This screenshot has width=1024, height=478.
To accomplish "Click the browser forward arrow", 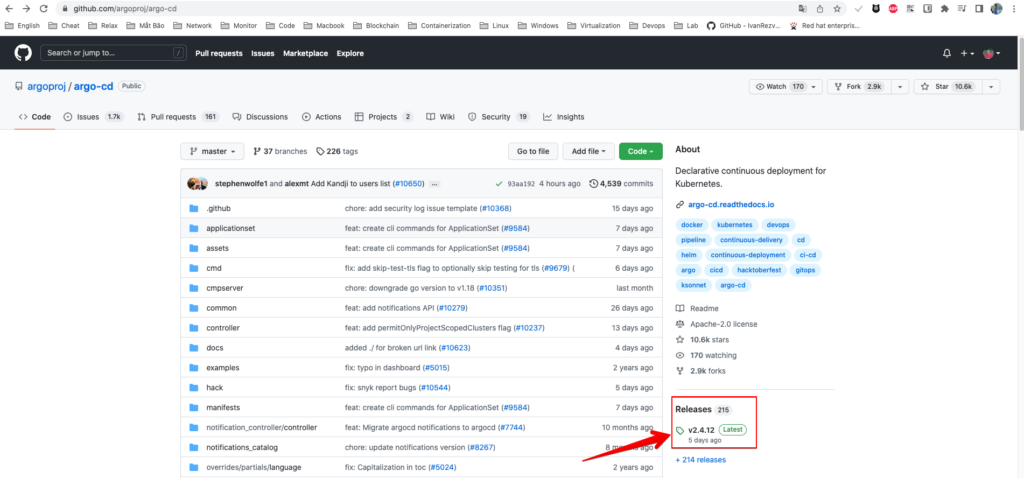I will tap(26, 8).
